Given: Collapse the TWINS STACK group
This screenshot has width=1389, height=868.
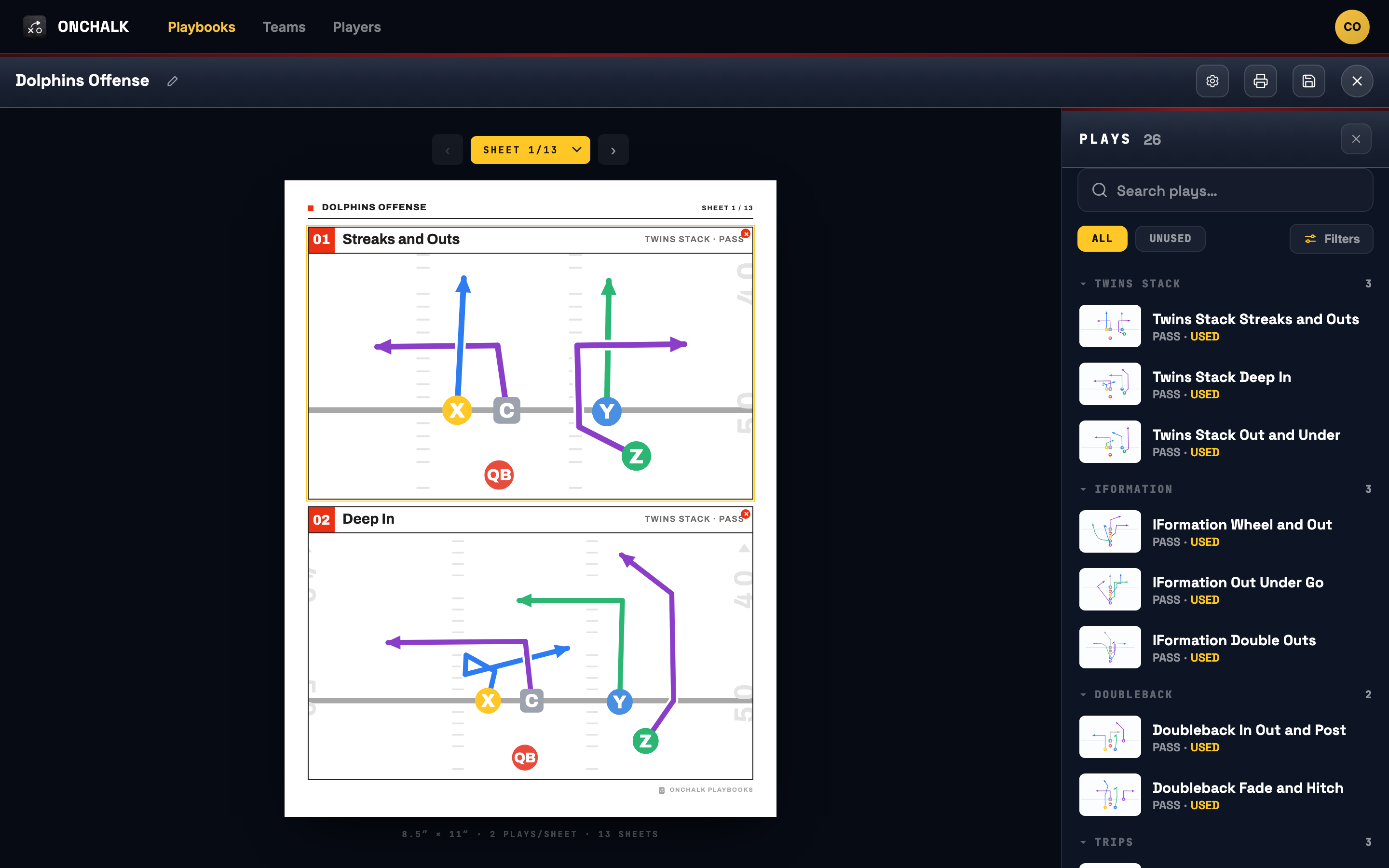Looking at the screenshot, I should (1083, 284).
